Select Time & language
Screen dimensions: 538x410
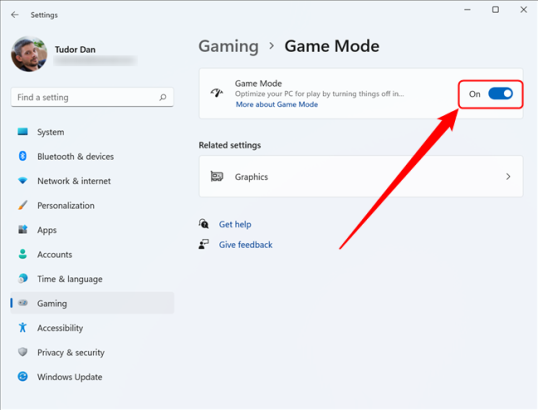point(92,279)
